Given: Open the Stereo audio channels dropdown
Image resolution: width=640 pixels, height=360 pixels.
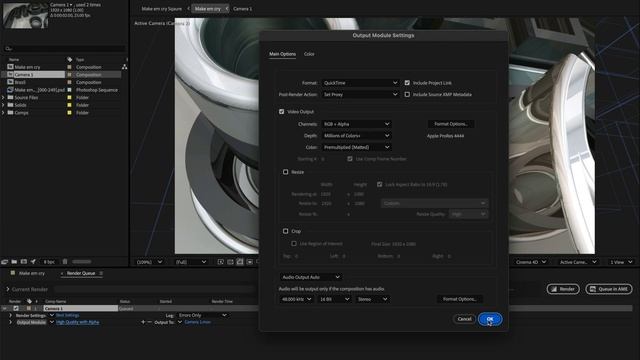Looking at the screenshot, I should pyautogui.click(x=372, y=299).
